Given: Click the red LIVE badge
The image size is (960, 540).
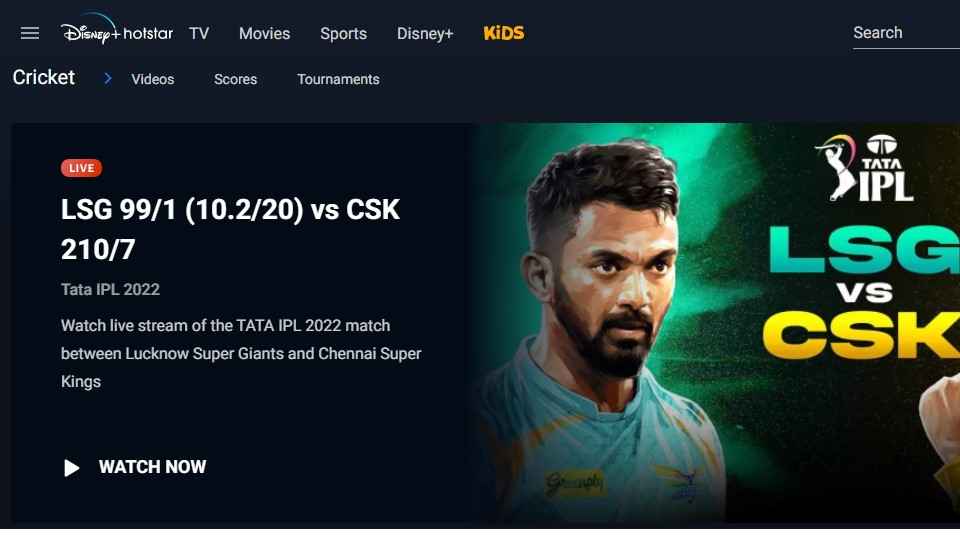Looking at the screenshot, I should click(81, 168).
